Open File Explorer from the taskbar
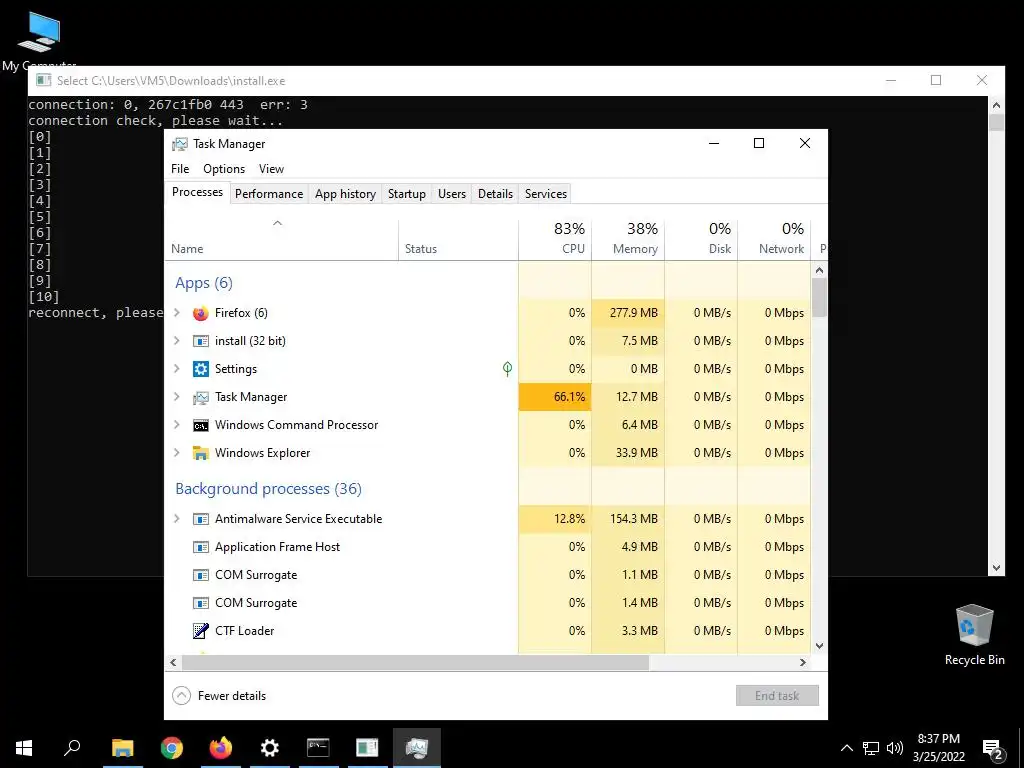Viewport: 1024px width, 768px height. 122,748
